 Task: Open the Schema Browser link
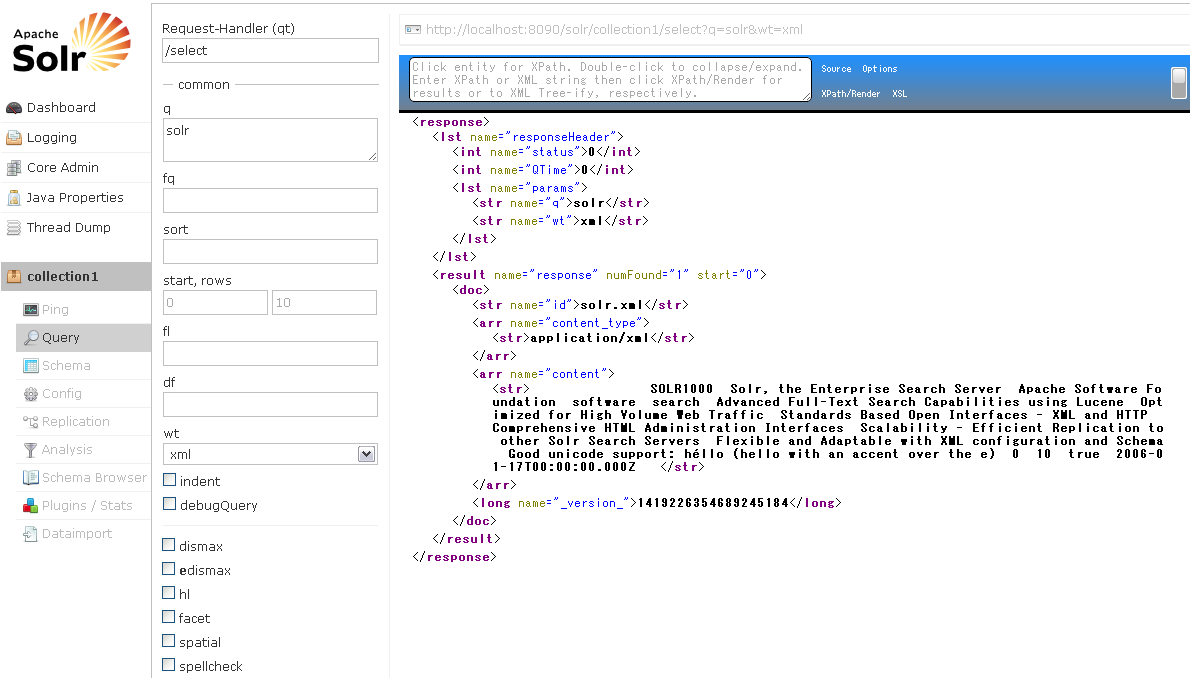click(x=94, y=478)
